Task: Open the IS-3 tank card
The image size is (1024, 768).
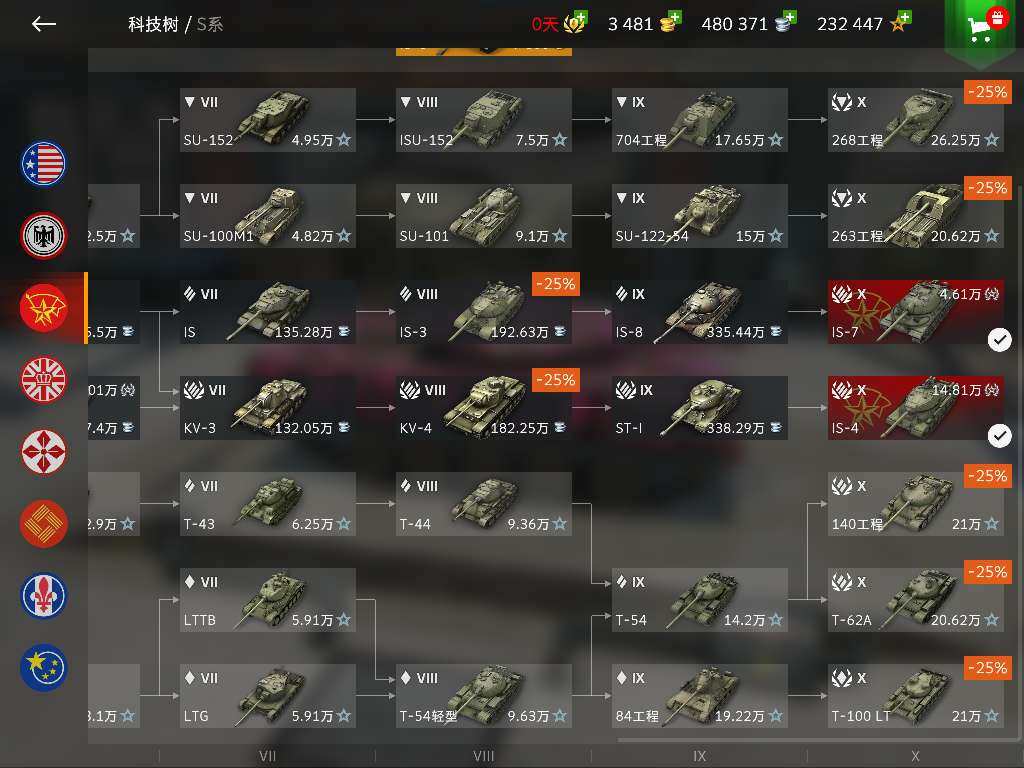Action: tap(484, 312)
